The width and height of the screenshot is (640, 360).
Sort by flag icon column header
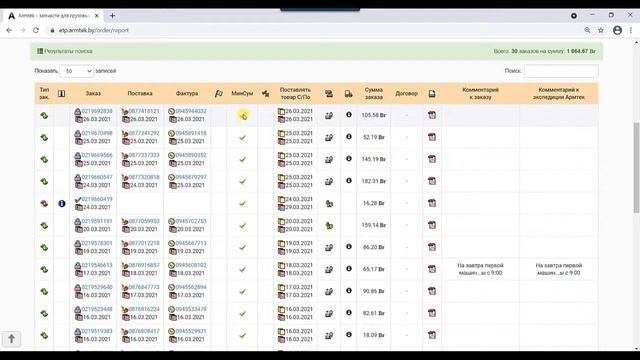[218, 93]
